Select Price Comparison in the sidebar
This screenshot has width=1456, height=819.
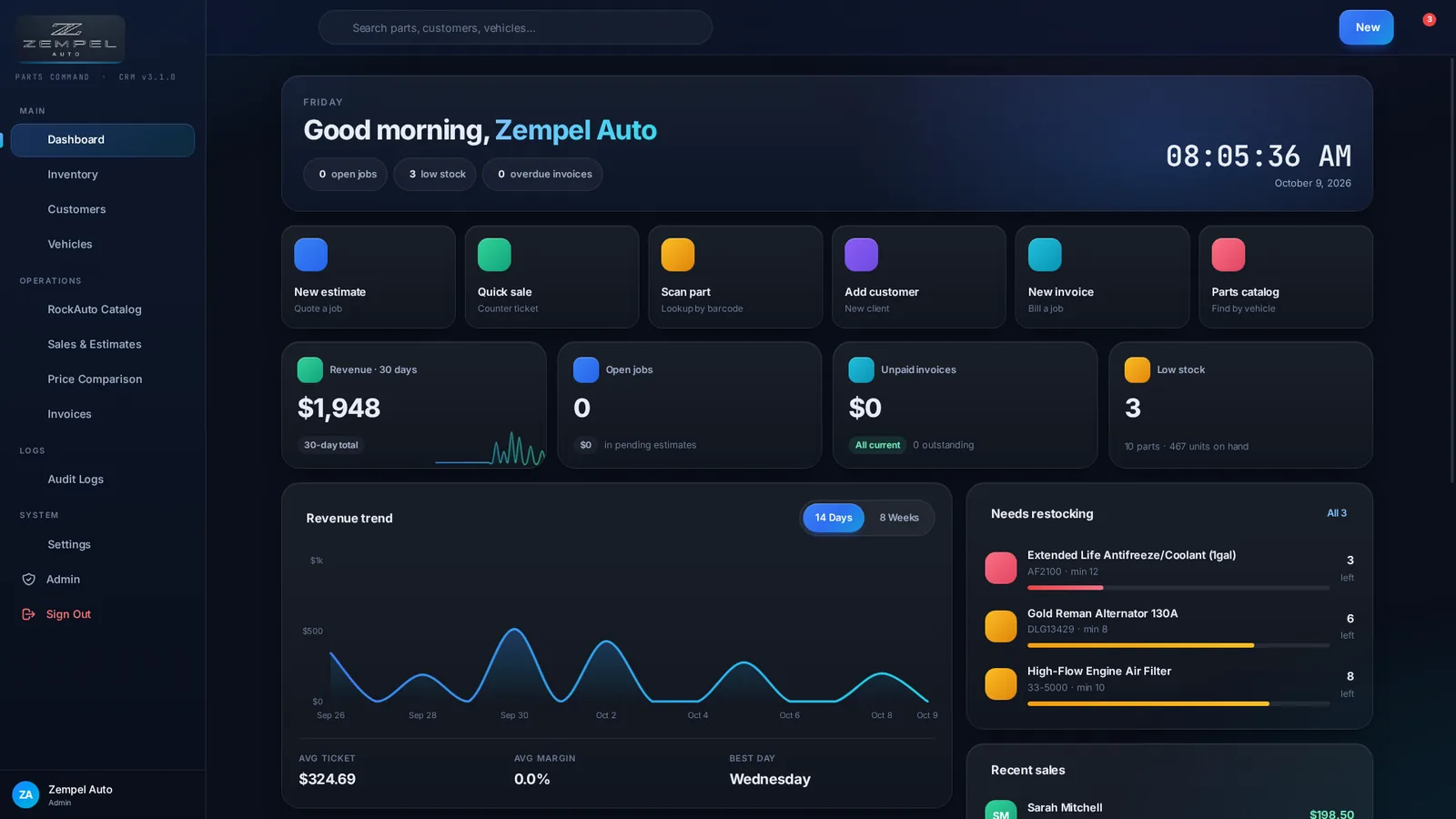103,379
